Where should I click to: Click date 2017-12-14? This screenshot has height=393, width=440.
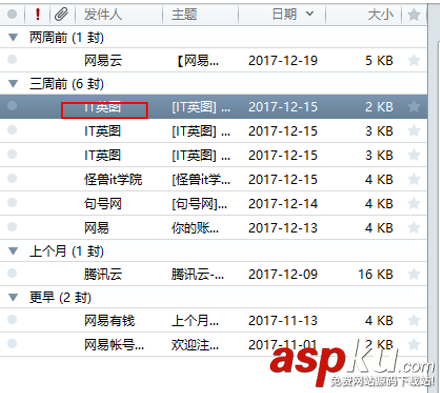pos(283,204)
